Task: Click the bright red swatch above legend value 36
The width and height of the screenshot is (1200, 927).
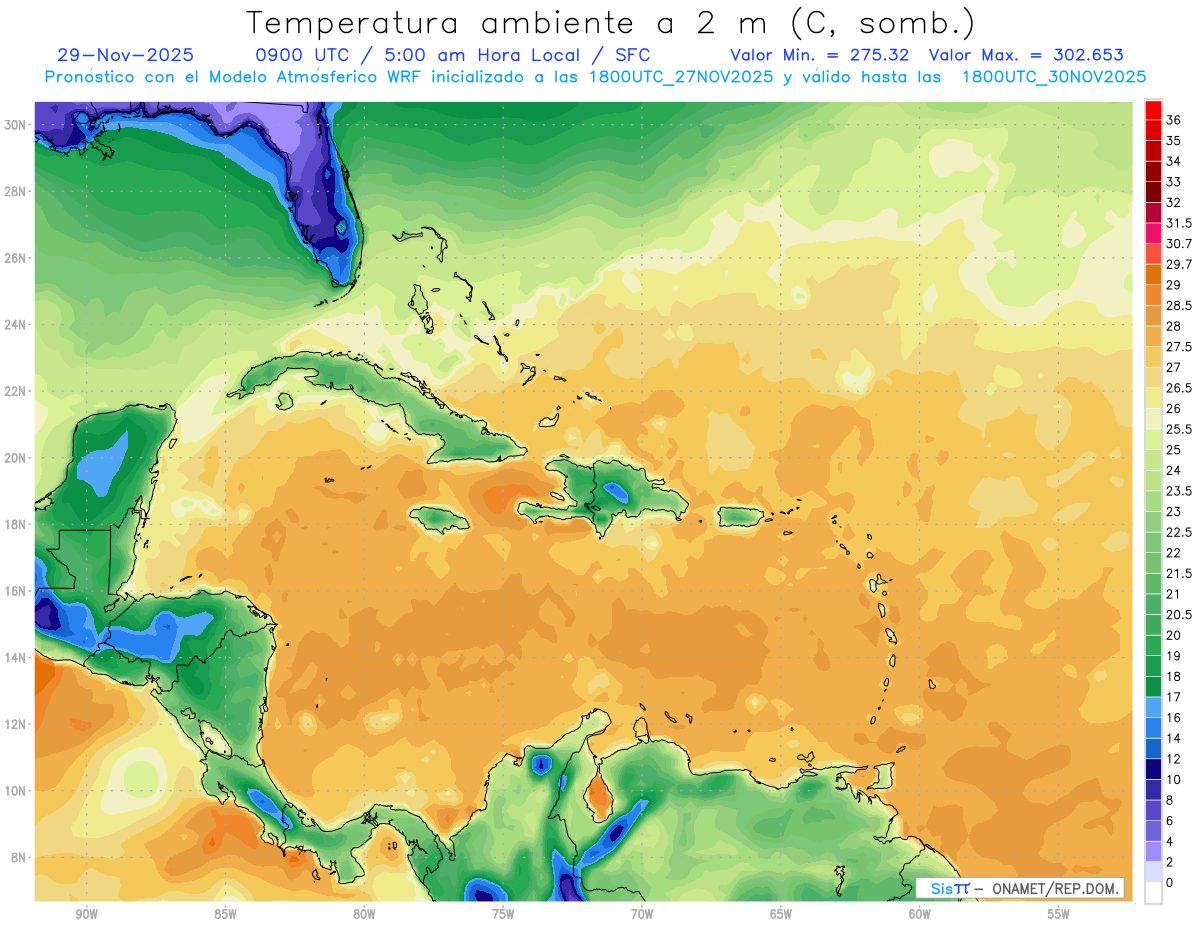Action: (1153, 111)
